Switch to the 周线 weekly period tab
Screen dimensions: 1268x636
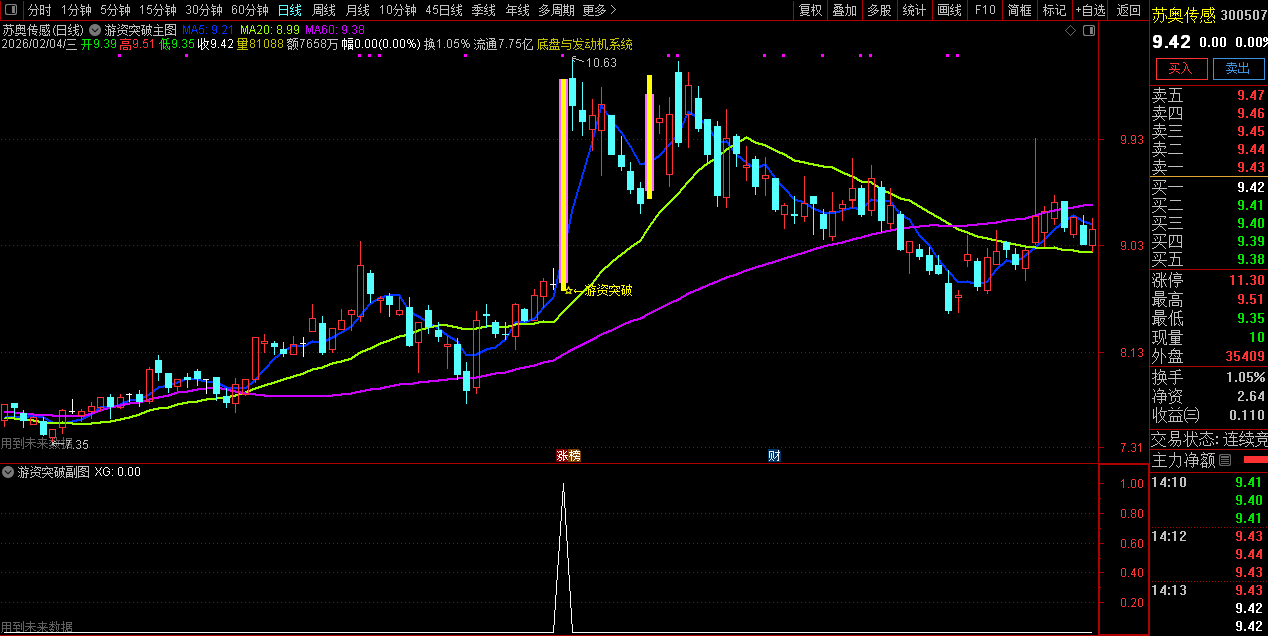tap(324, 10)
